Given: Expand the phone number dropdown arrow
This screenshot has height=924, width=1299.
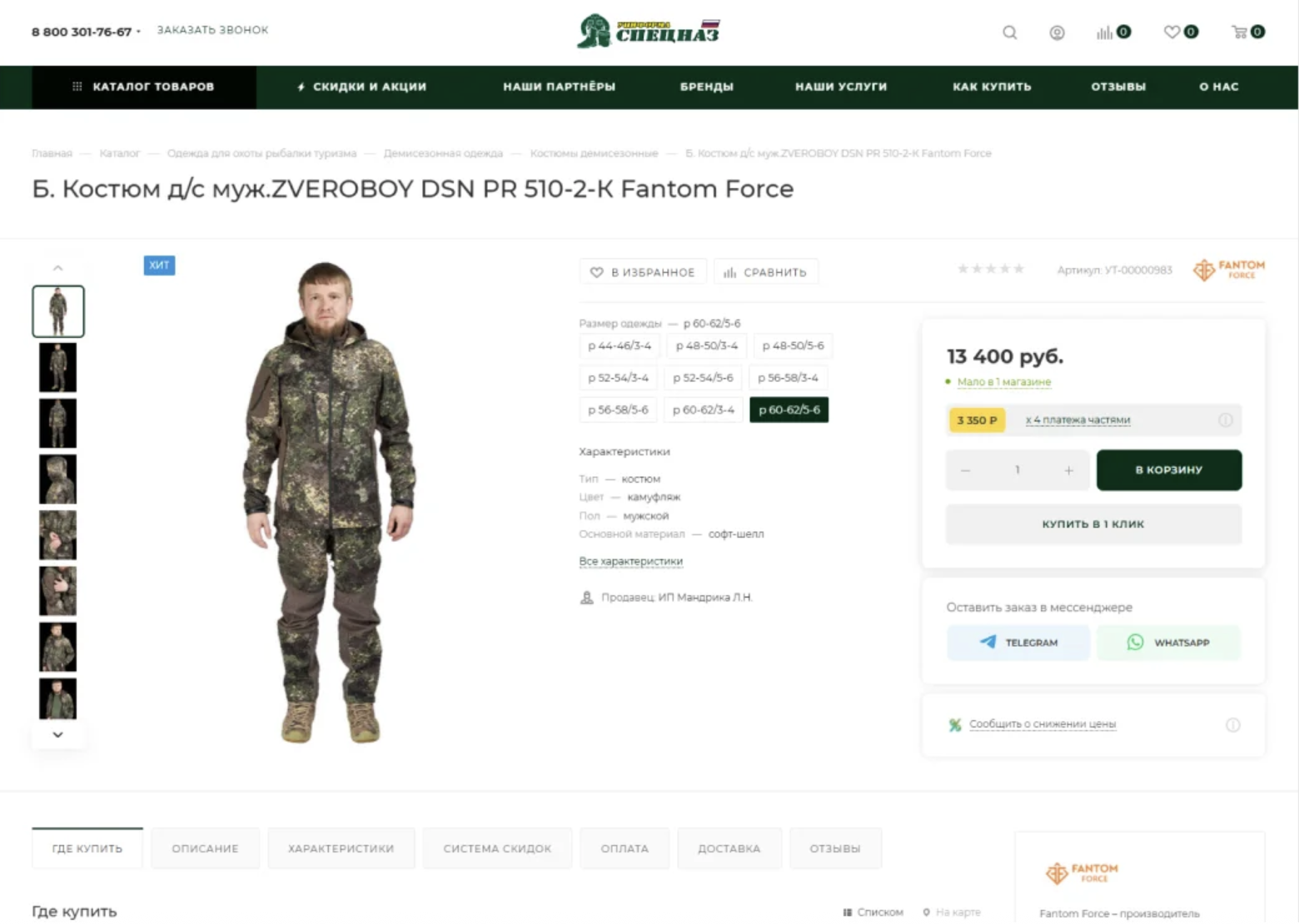Looking at the screenshot, I should click(x=140, y=32).
